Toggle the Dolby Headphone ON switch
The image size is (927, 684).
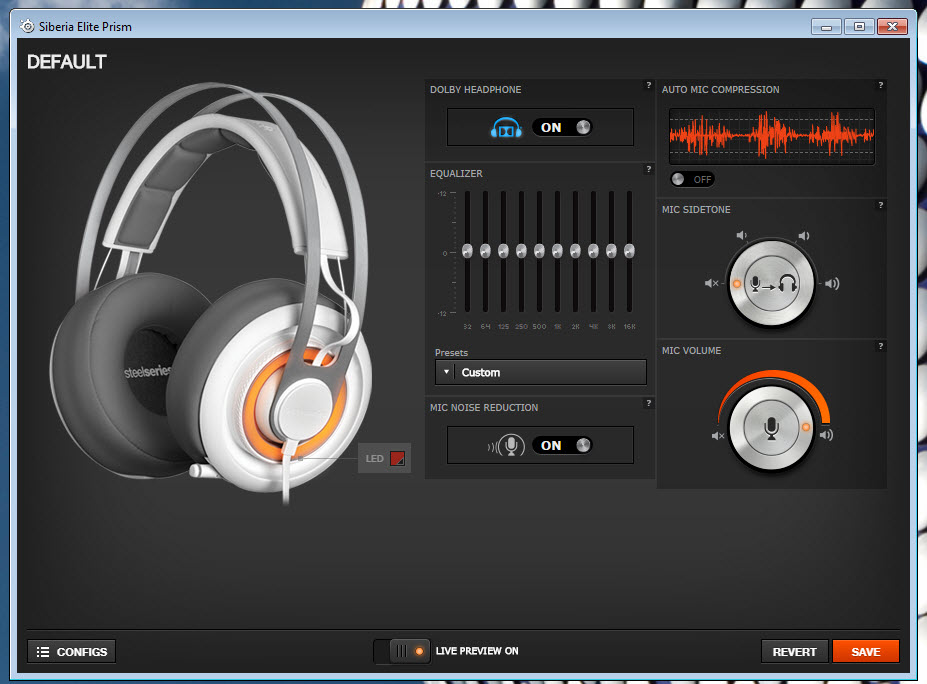(562, 127)
